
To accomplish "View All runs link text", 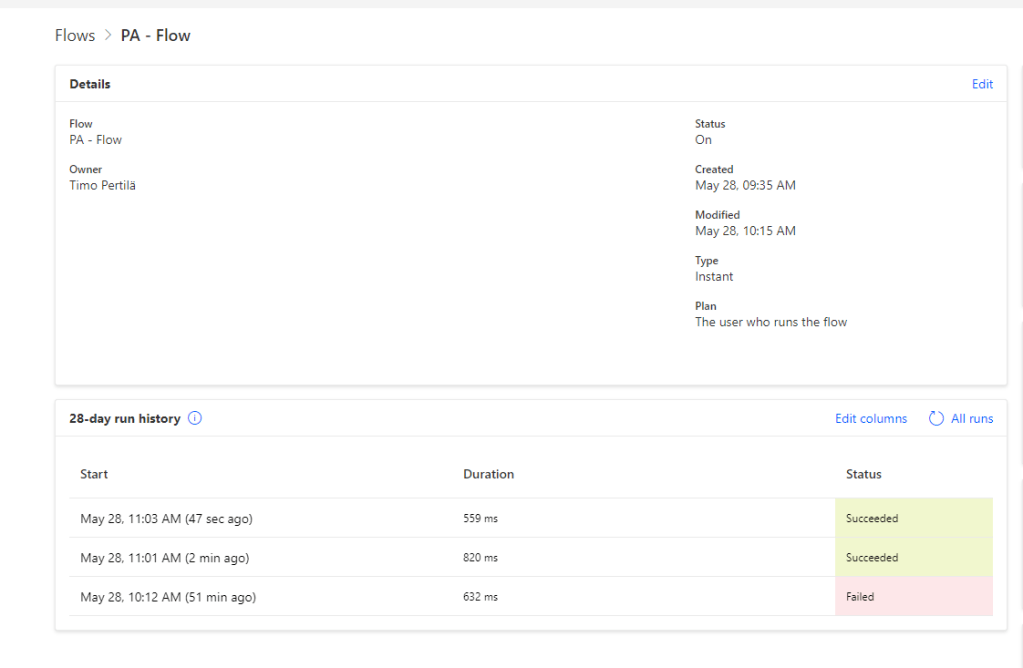I will [972, 419].
